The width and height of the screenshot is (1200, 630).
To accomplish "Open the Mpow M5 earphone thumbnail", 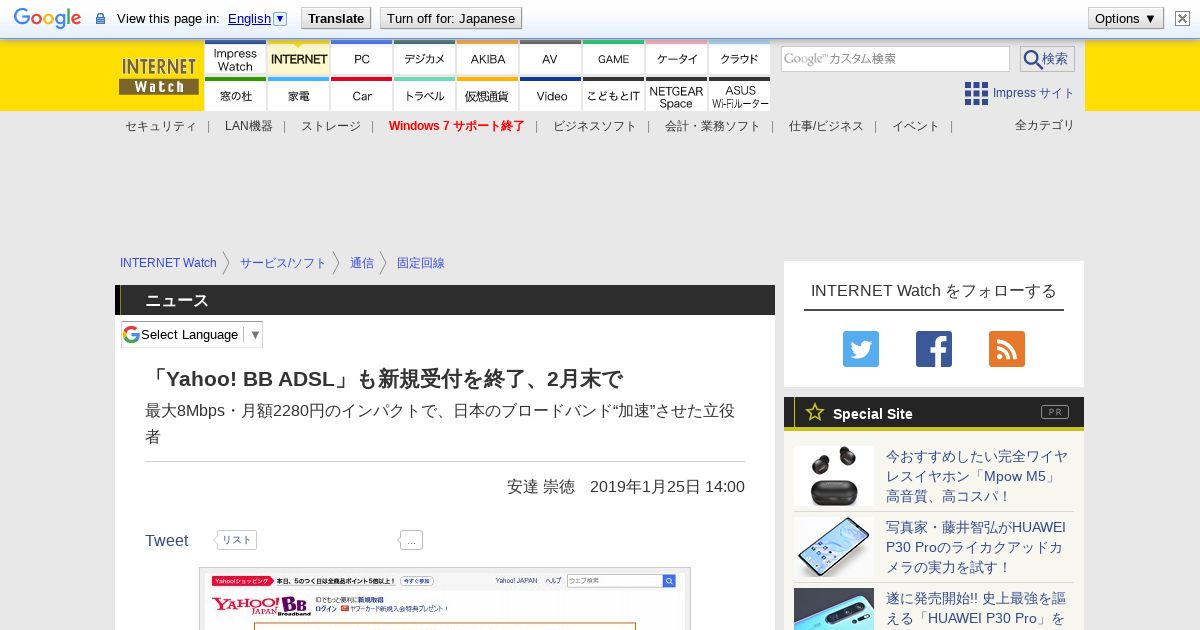I will click(834, 476).
